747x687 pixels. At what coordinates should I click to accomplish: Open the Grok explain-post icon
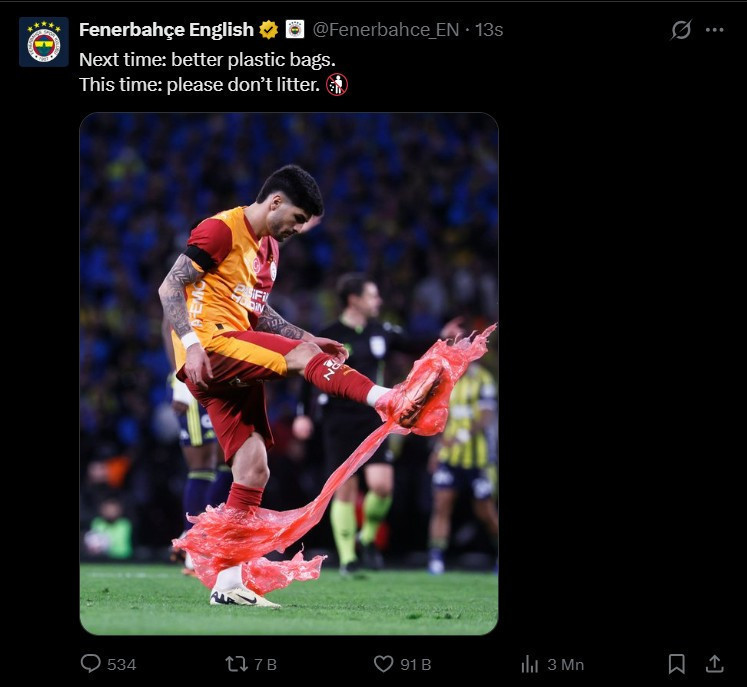point(681,30)
